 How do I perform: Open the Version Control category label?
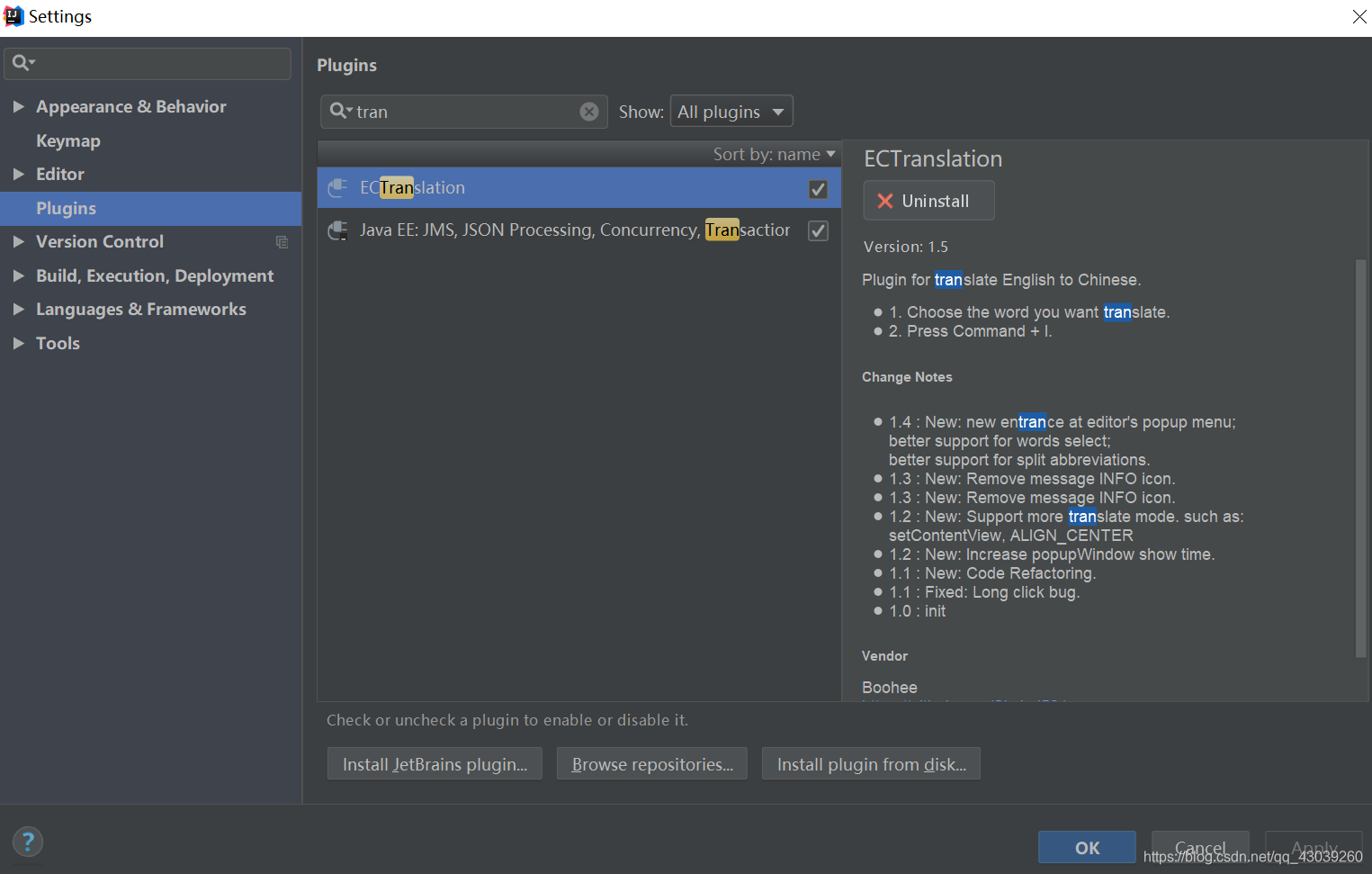100,241
